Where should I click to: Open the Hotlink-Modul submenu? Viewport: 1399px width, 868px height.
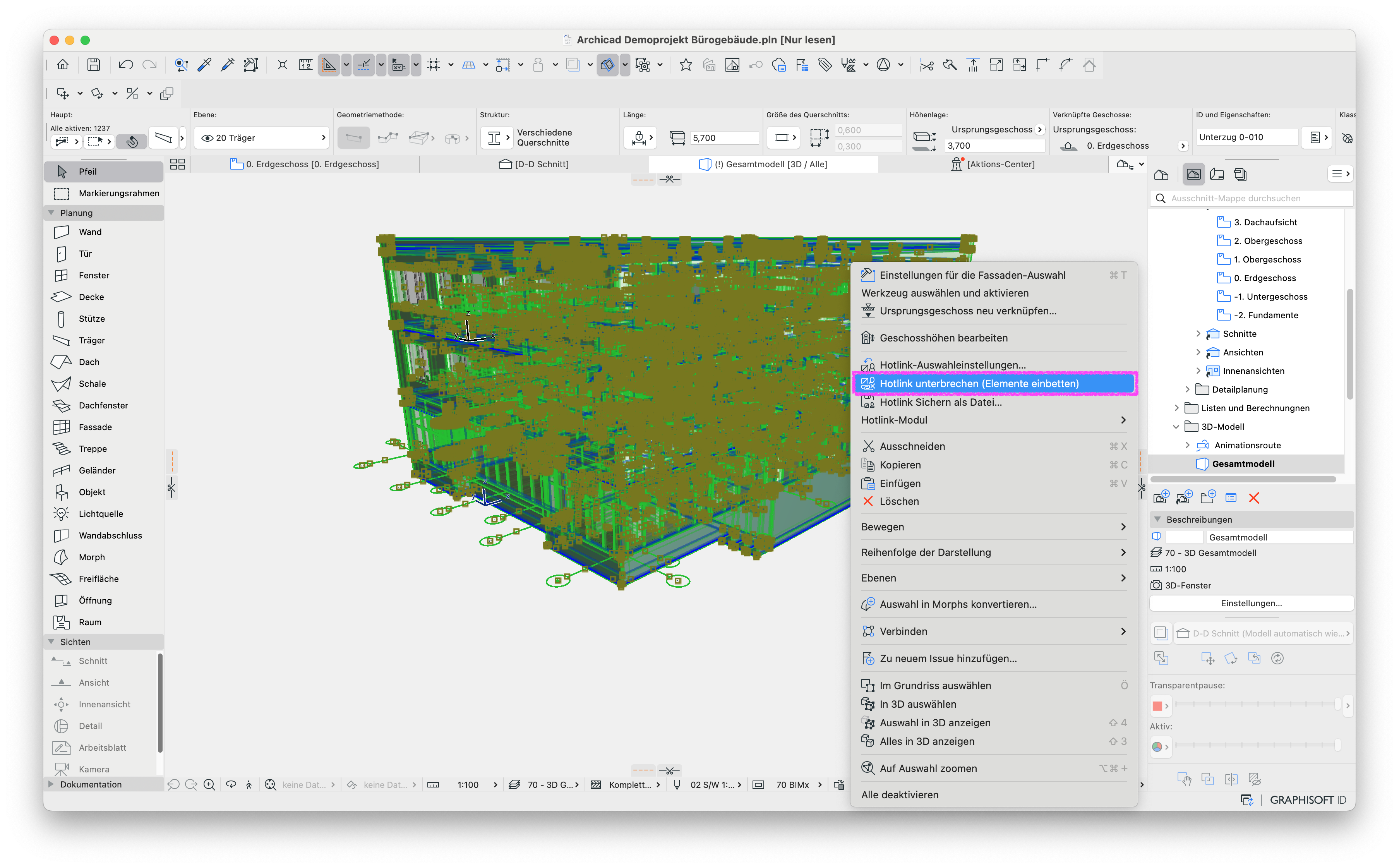(994, 420)
